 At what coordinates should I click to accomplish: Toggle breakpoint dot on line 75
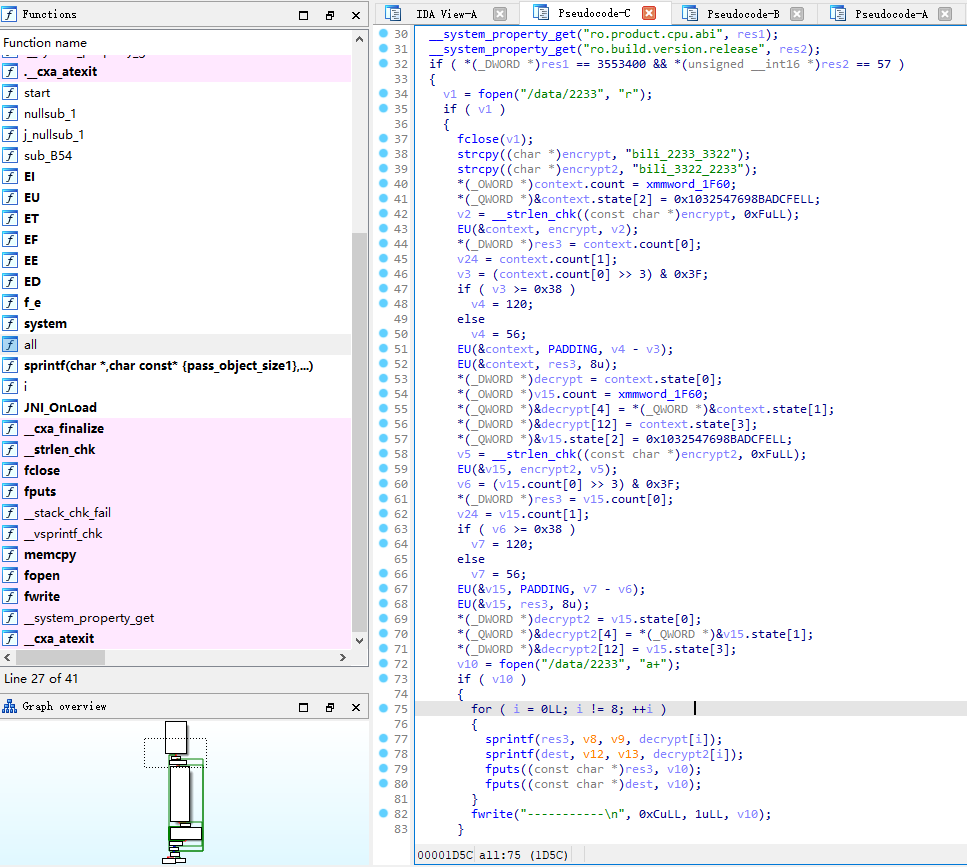384,709
